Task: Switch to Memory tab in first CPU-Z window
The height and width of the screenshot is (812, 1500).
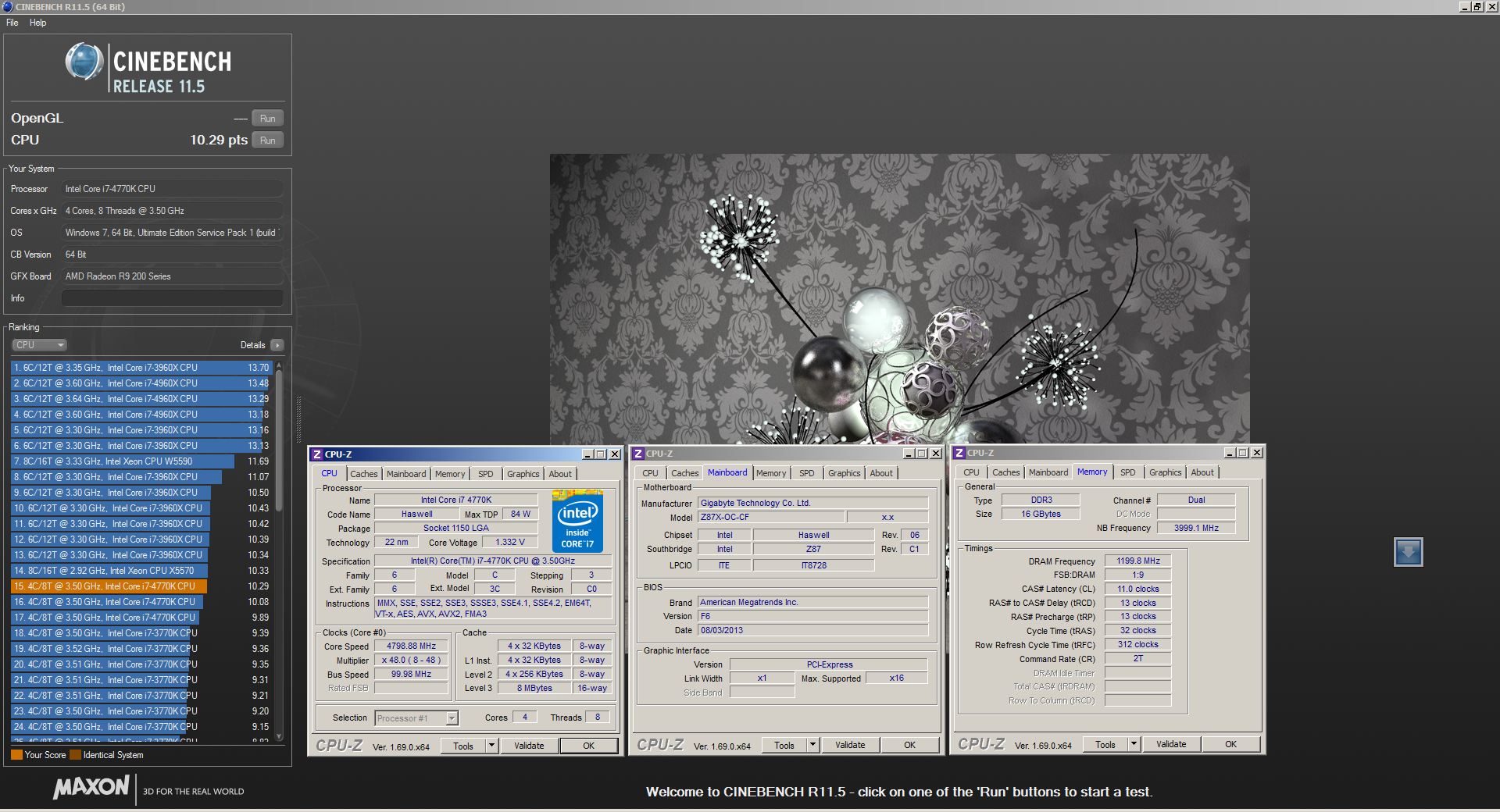Action: [x=450, y=474]
